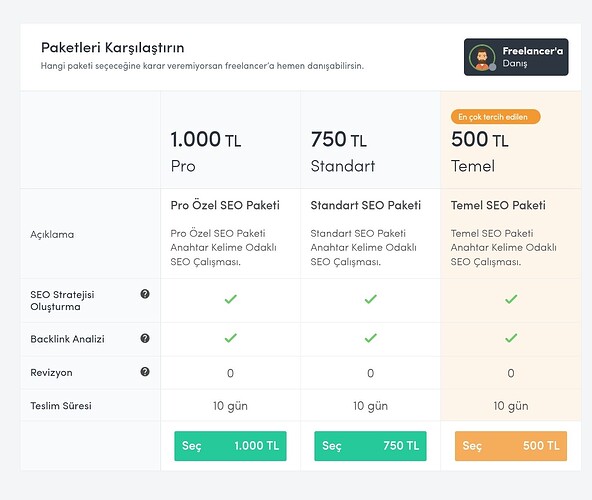This screenshot has height=500, width=592.
Task: Click the Pro Özel SEO Paketi title
Action: (x=225, y=205)
